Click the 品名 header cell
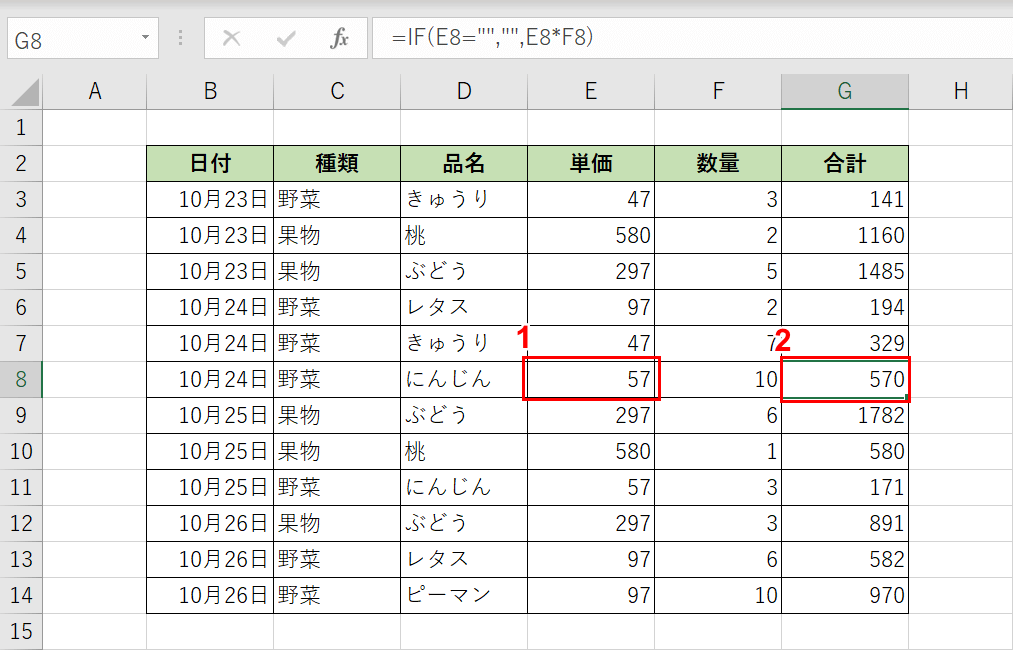The image size is (1013, 650). [x=463, y=162]
